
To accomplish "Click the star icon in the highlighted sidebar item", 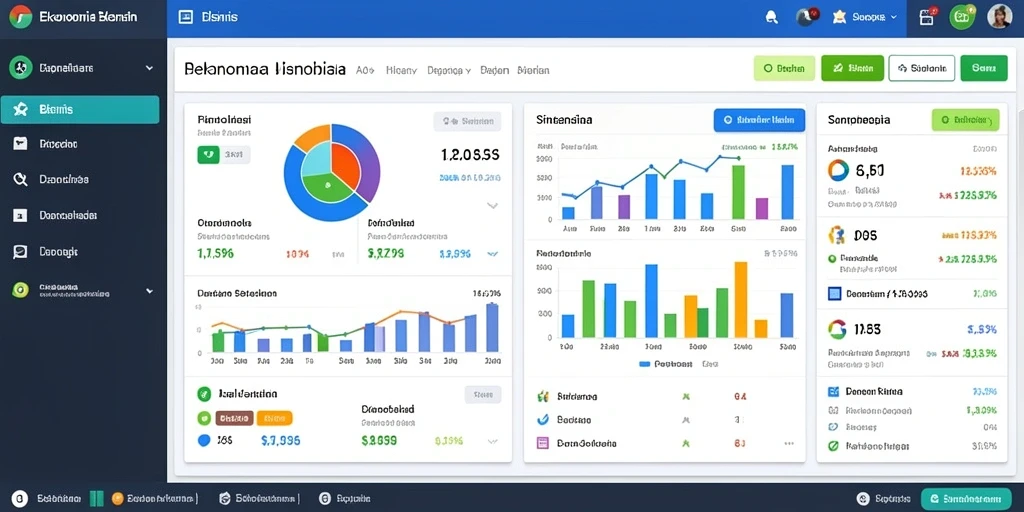I will coord(20,109).
